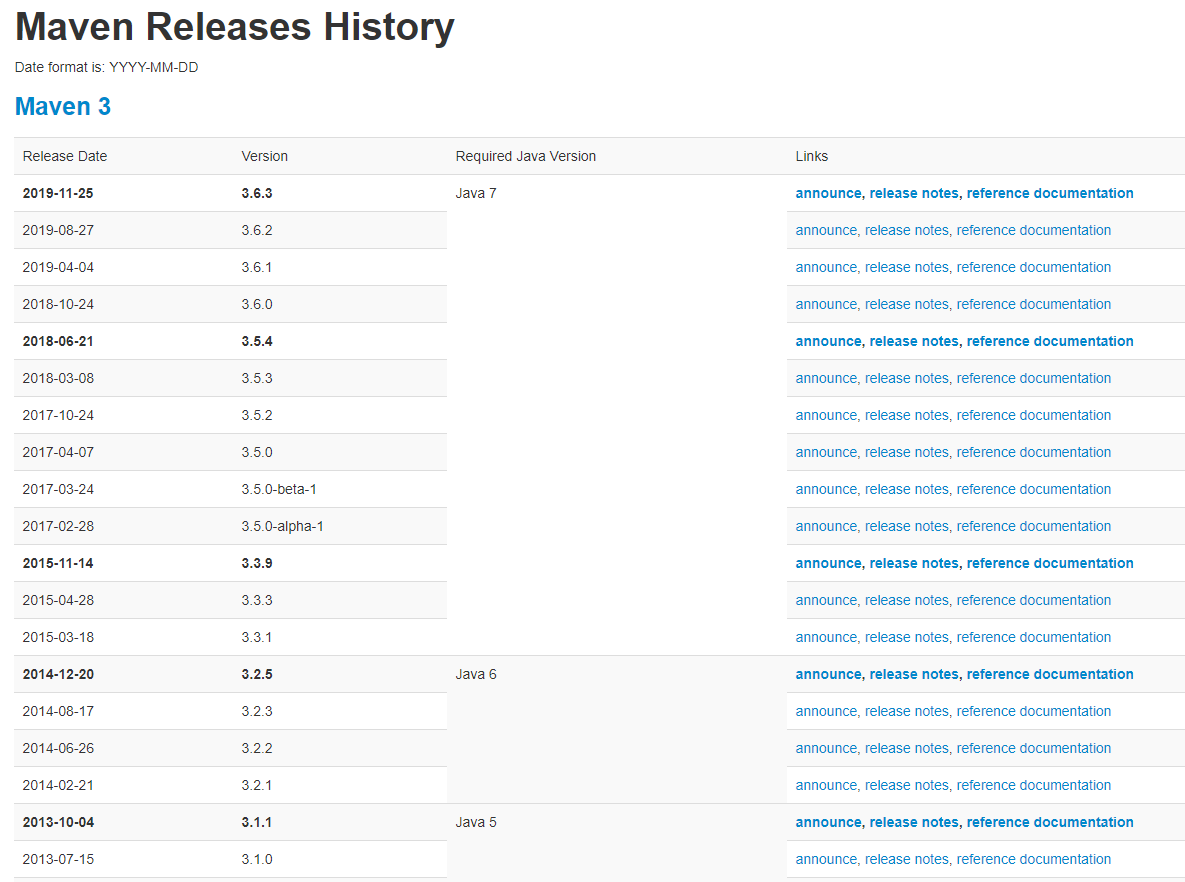Click the Links column header
1185x882 pixels.
[x=985, y=156]
